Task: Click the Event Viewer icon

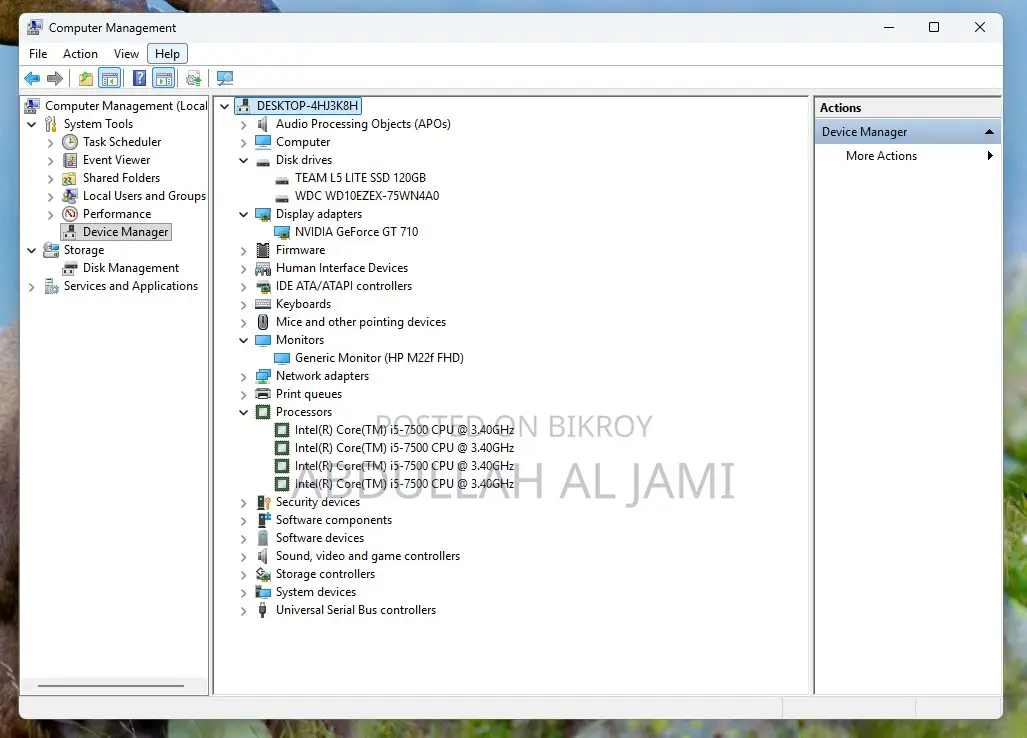Action: tap(70, 160)
